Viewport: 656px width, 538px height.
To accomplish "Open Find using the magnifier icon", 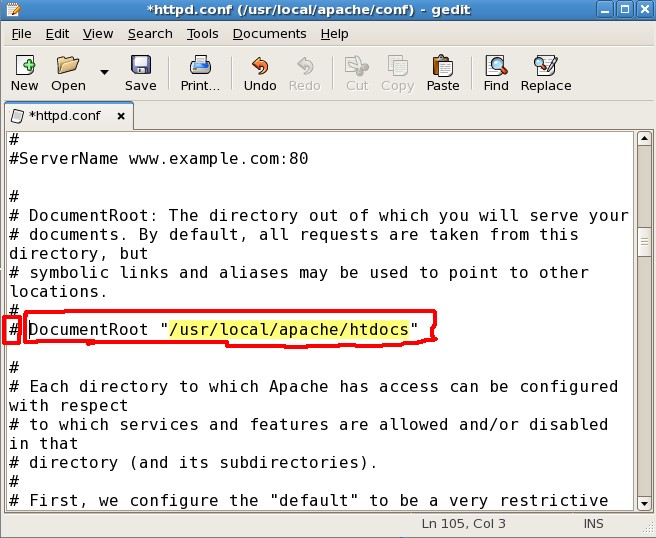I will click(496, 66).
